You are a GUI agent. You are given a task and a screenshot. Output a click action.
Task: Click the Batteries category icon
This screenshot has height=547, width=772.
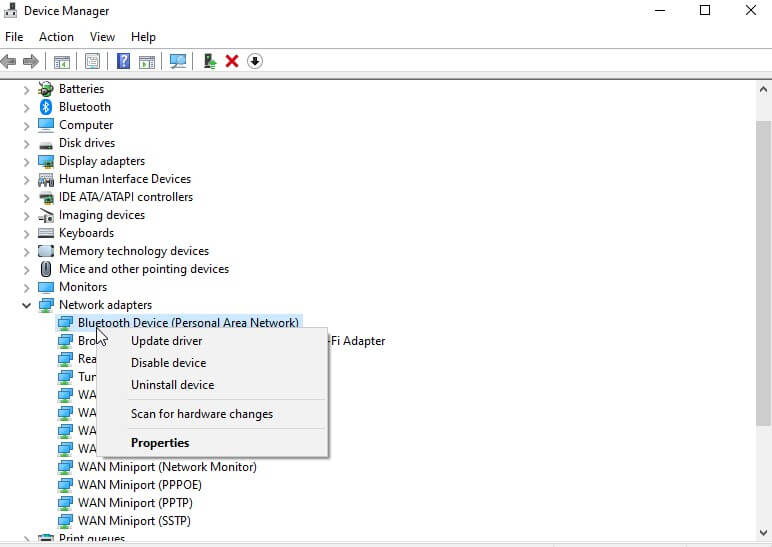46,89
